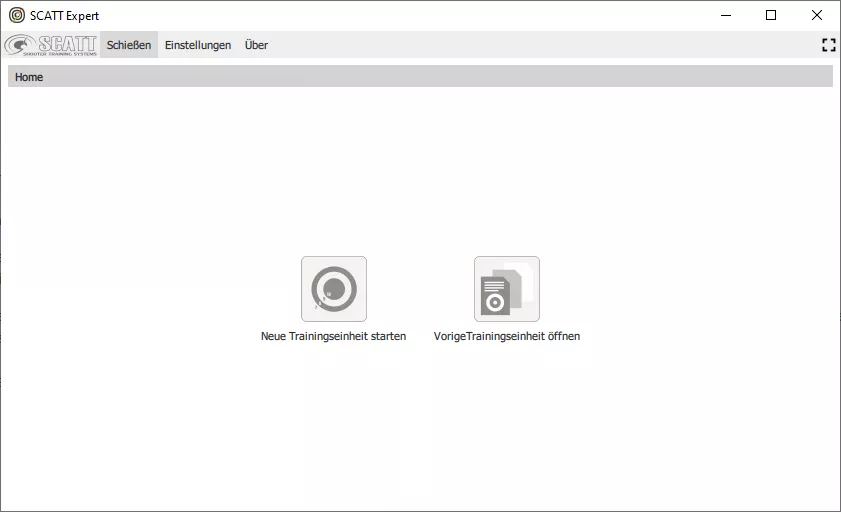Viewport: 841px width, 512px height.
Task: Click the 'VorigeTrainingseinheit öffnen' text label
Action: point(507,337)
